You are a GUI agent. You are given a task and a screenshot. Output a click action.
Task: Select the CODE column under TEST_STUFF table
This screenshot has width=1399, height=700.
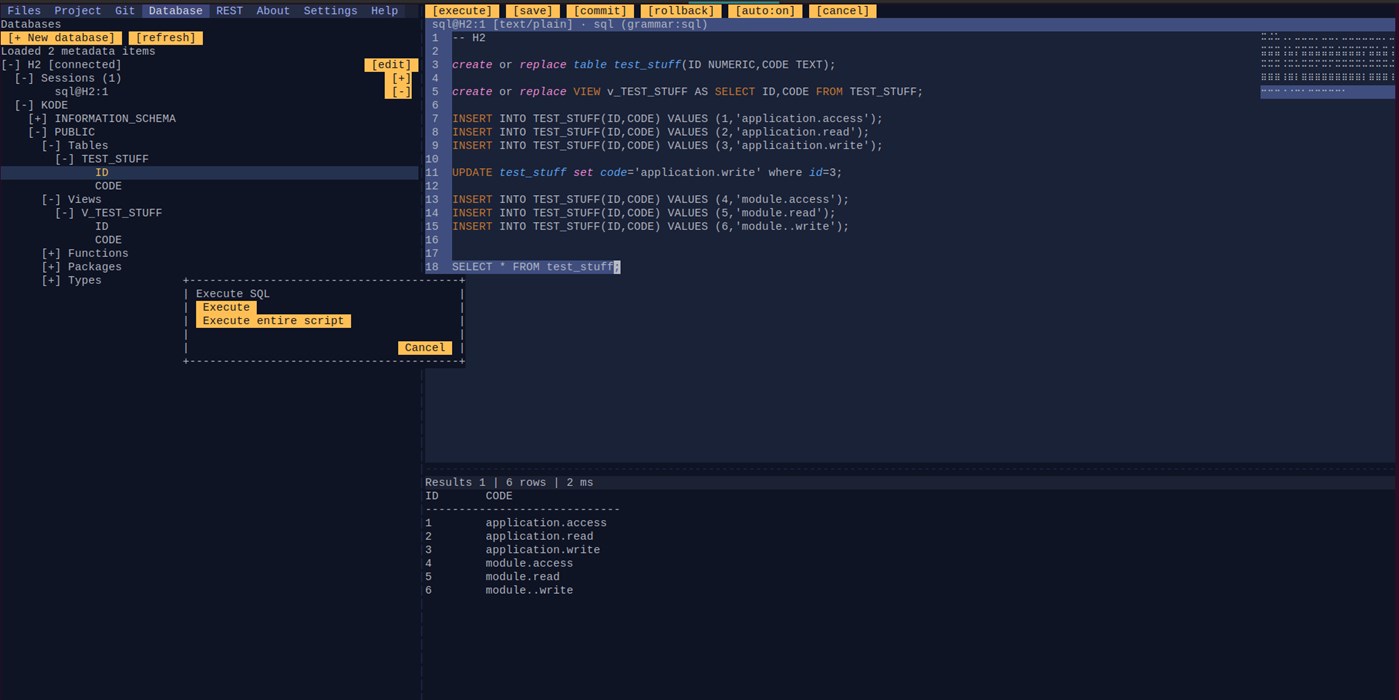tap(108, 186)
